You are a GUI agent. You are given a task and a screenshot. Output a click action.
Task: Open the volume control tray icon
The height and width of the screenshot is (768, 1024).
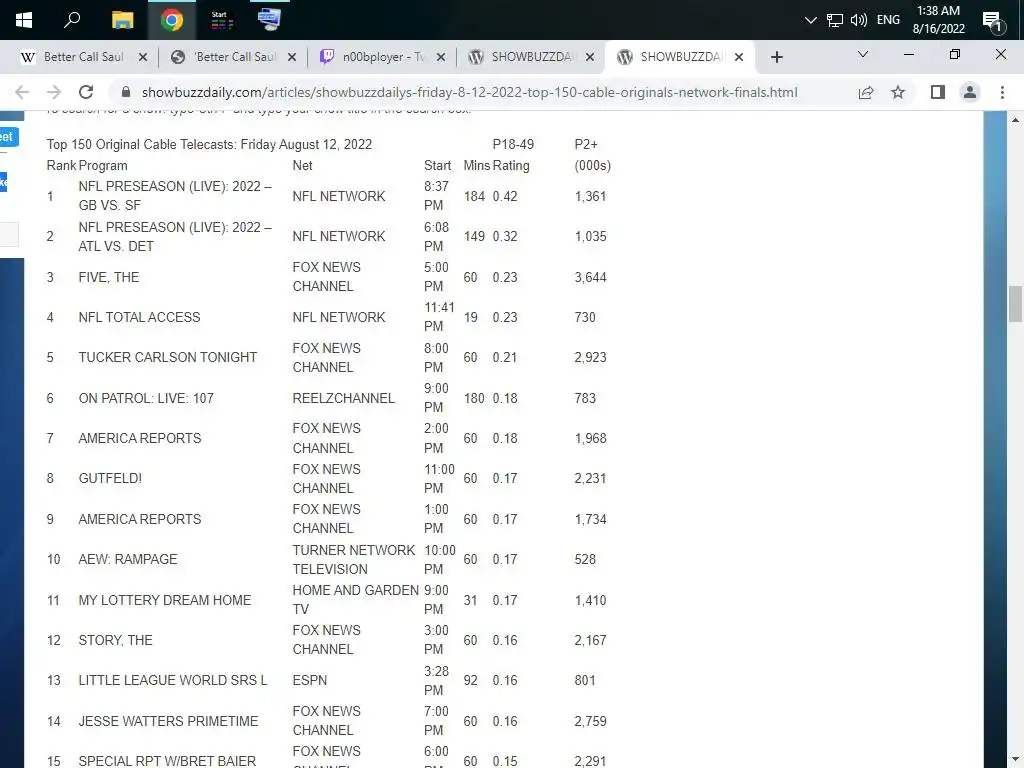[x=859, y=20]
